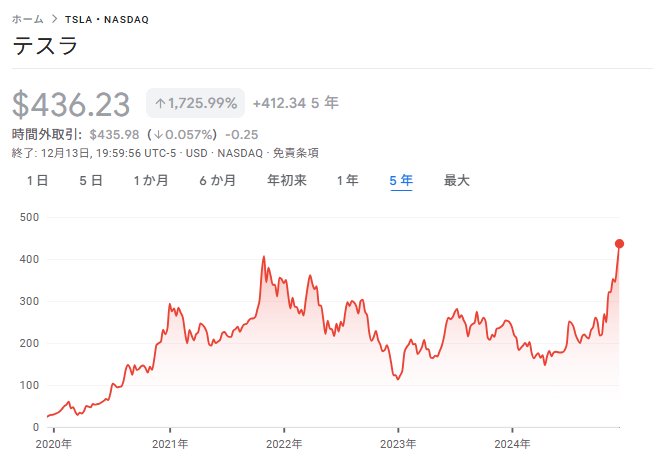Select the 1日 time range tab
The image size is (653, 467).
click(x=37, y=181)
